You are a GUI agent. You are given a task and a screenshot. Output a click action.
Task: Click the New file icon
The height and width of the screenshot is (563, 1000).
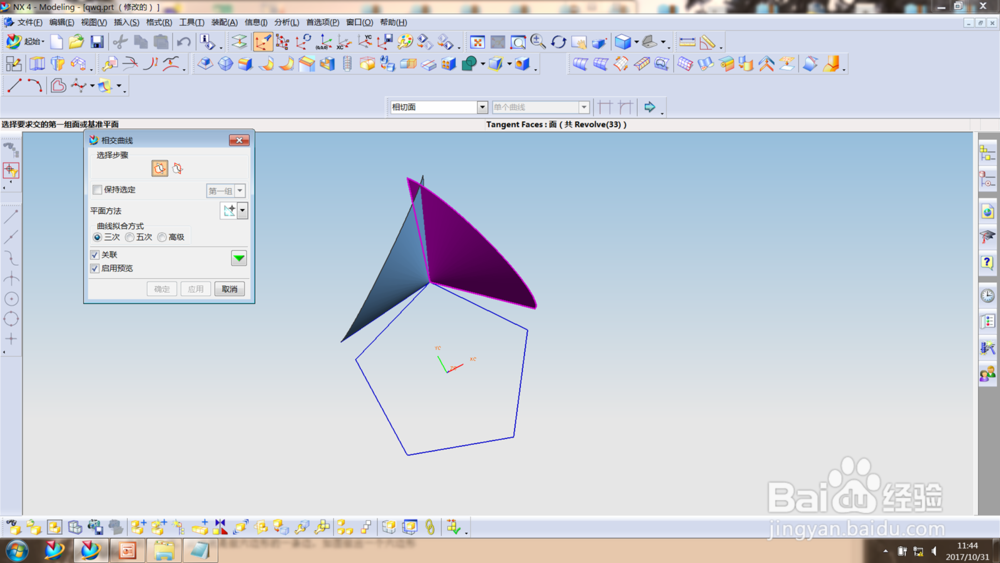[x=57, y=42]
